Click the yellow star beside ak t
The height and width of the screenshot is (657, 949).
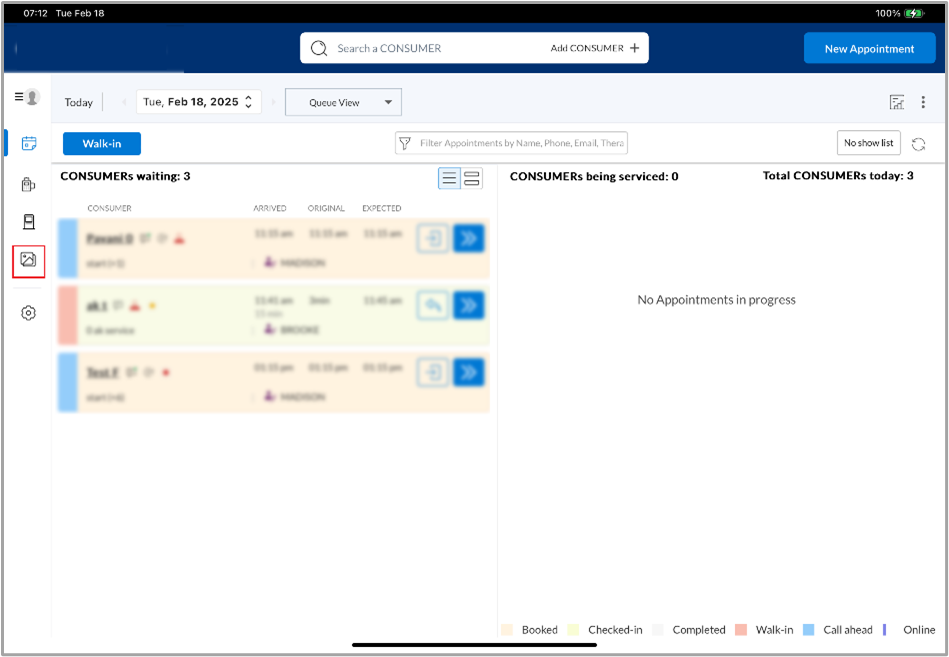pyautogui.click(x=153, y=306)
